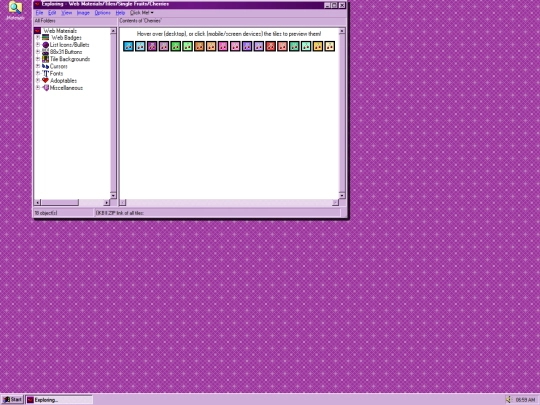
Task: Expand the Fonts tree node
Action: [x=38, y=73]
